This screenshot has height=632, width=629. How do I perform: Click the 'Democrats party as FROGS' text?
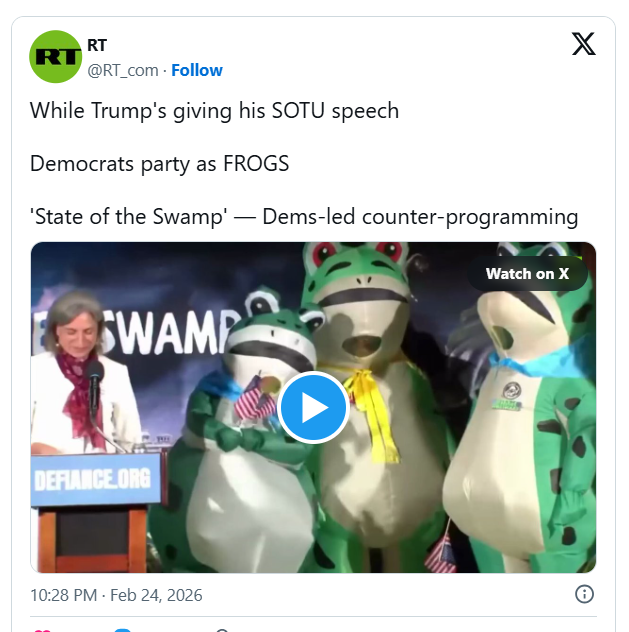click(x=160, y=164)
